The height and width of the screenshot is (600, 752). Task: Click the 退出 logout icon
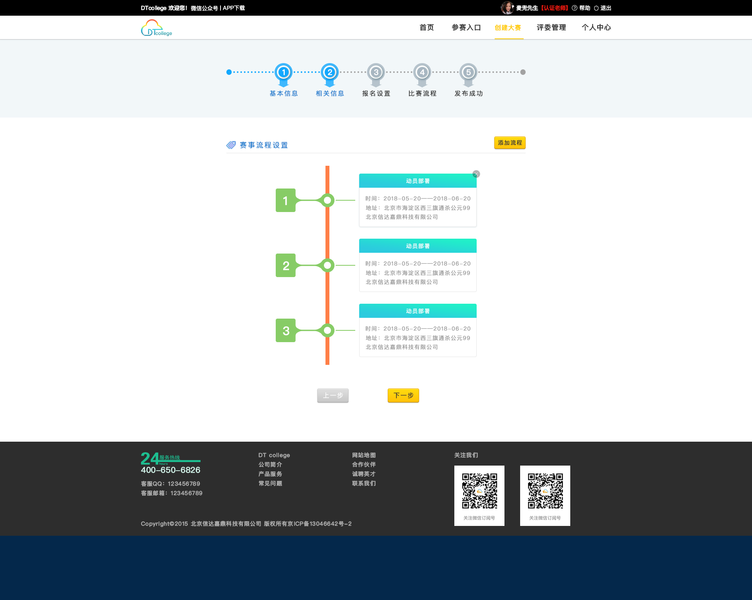pyautogui.click(x=597, y=8)
